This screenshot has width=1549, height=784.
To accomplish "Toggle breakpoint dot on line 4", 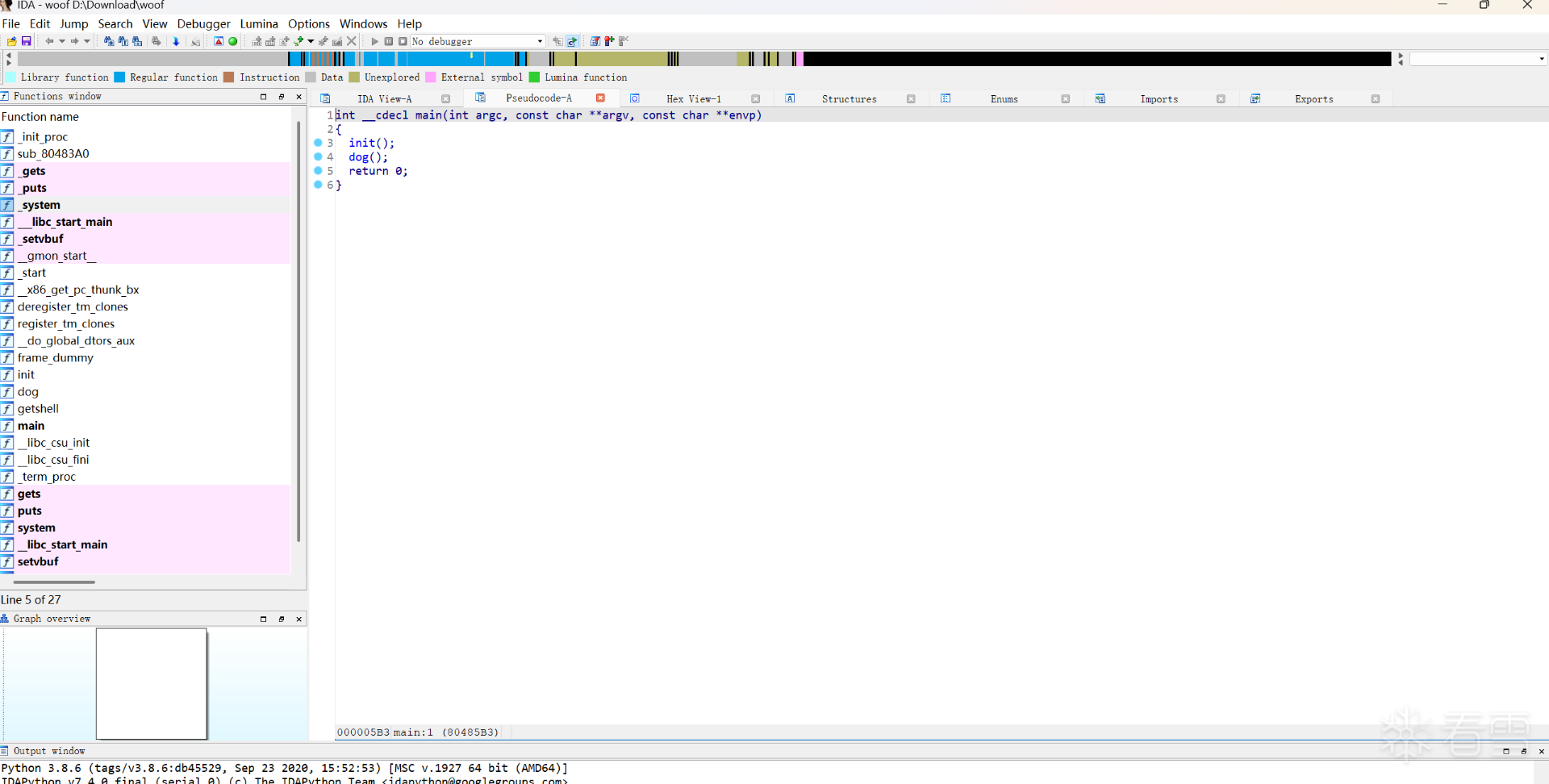I will coord(318,156).
